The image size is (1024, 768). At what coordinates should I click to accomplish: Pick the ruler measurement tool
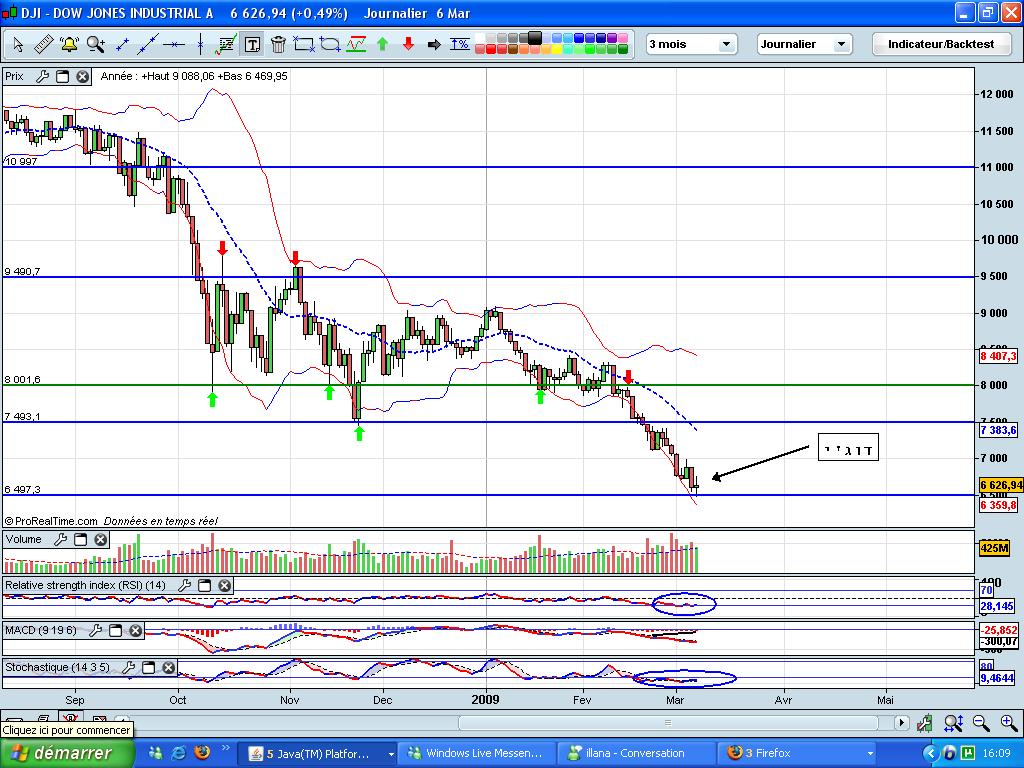coord(43,44)
